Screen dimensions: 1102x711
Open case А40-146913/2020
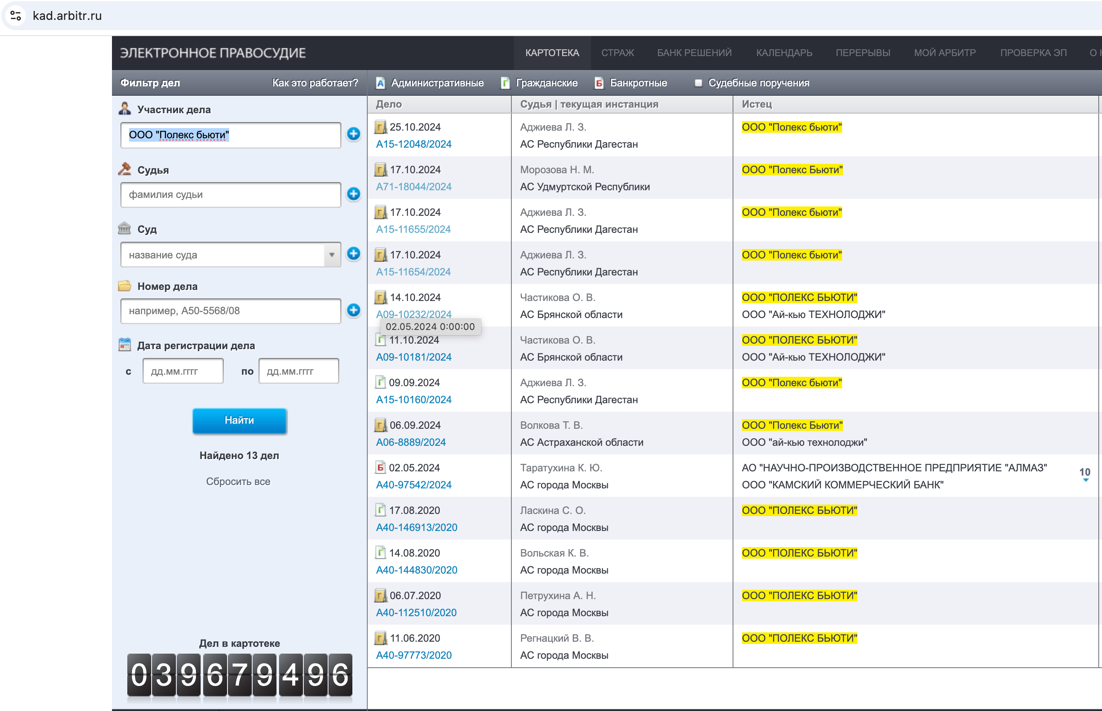point(417,527)
